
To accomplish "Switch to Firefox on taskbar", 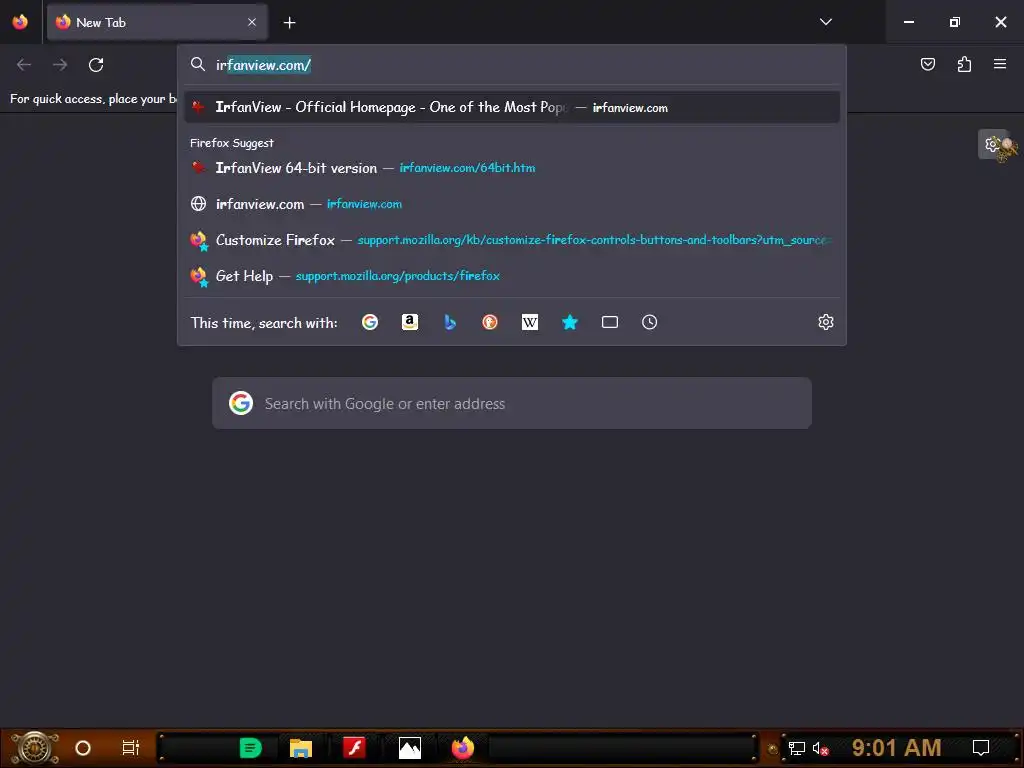I will tap(463, 748).
